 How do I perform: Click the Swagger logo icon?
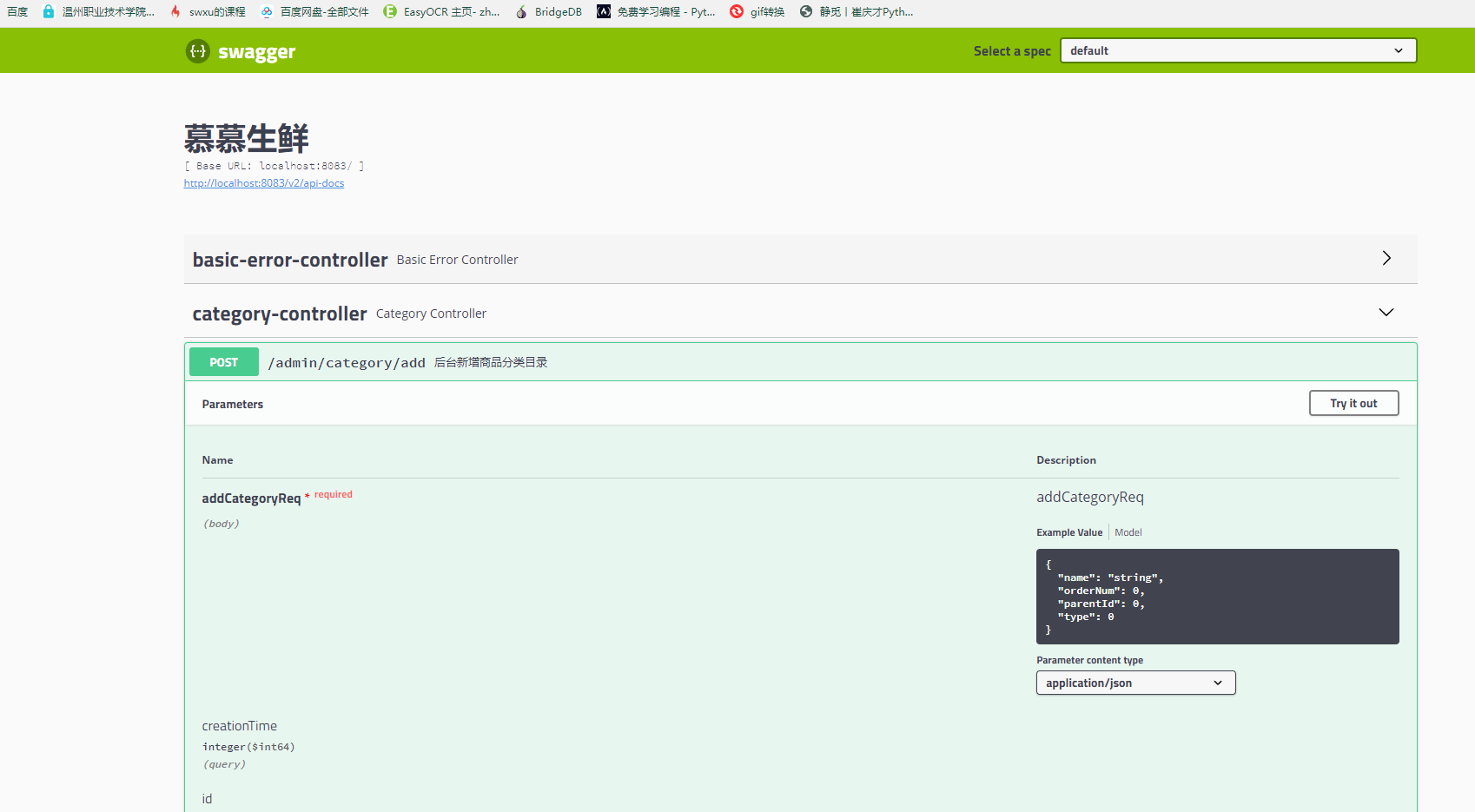point(198,51)
